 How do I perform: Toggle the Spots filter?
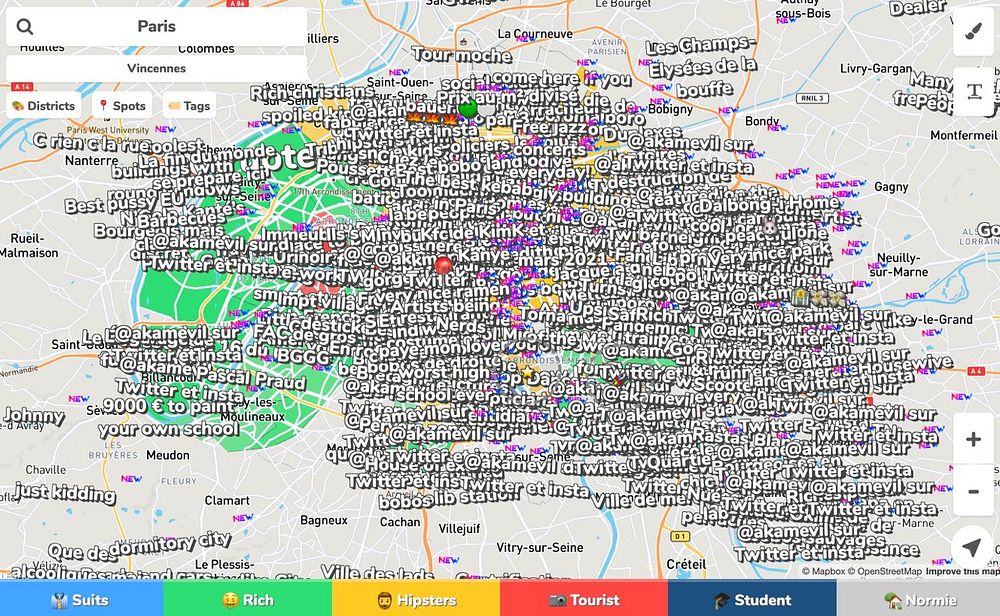pyautogui.click(x=122, y=106)
